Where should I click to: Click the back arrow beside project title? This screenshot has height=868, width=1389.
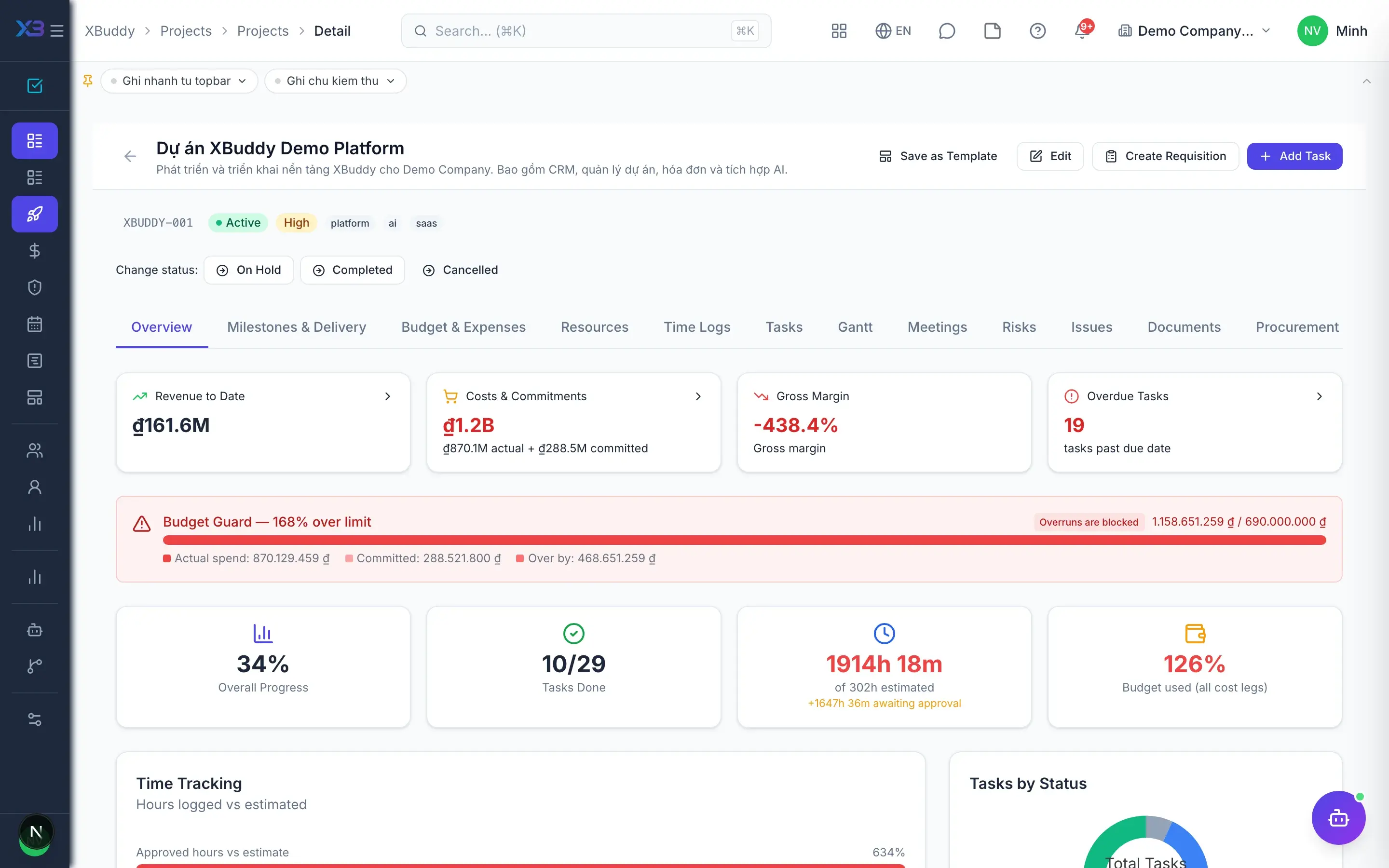(130, 156)
